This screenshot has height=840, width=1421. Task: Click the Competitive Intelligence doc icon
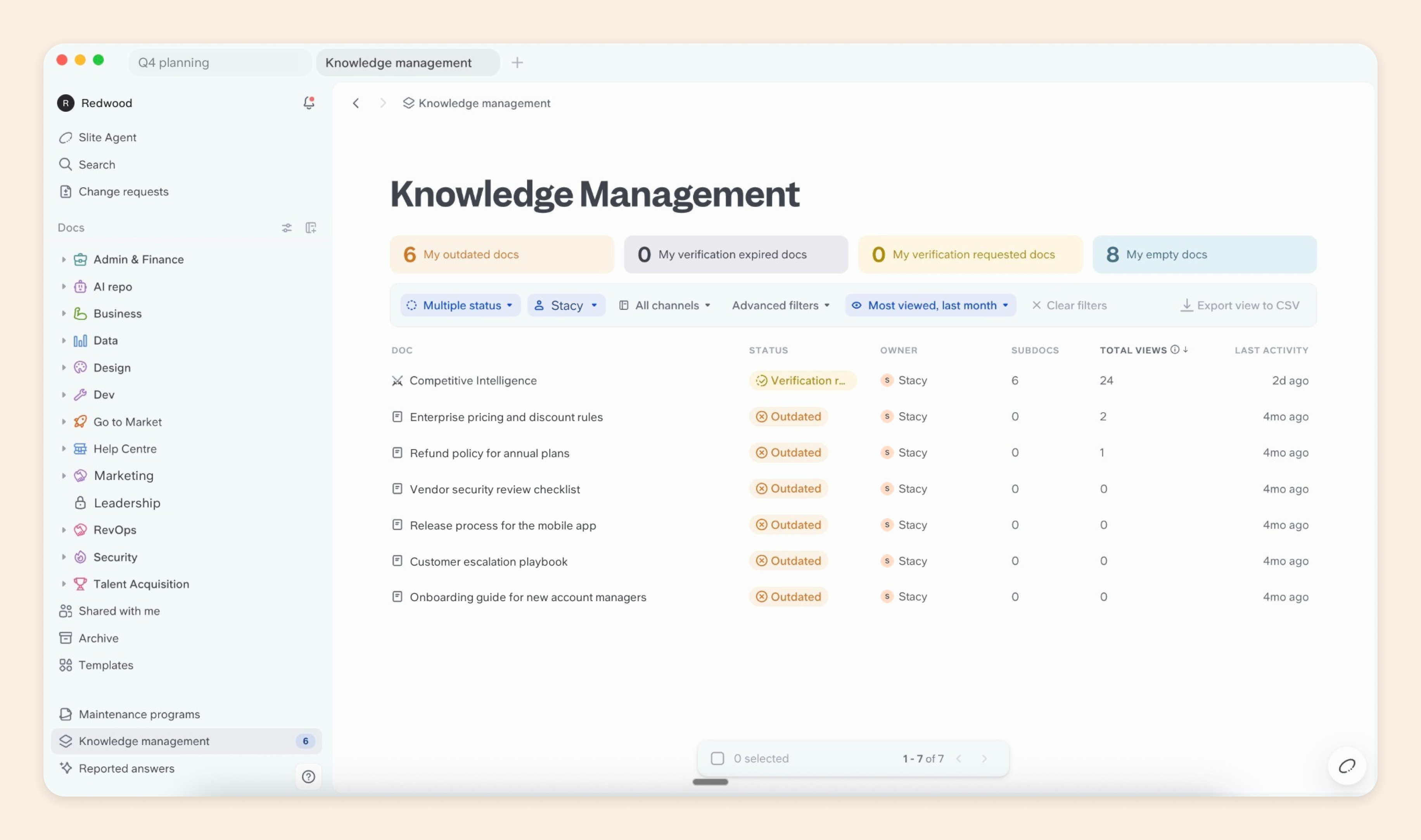(x=397, y=381)
